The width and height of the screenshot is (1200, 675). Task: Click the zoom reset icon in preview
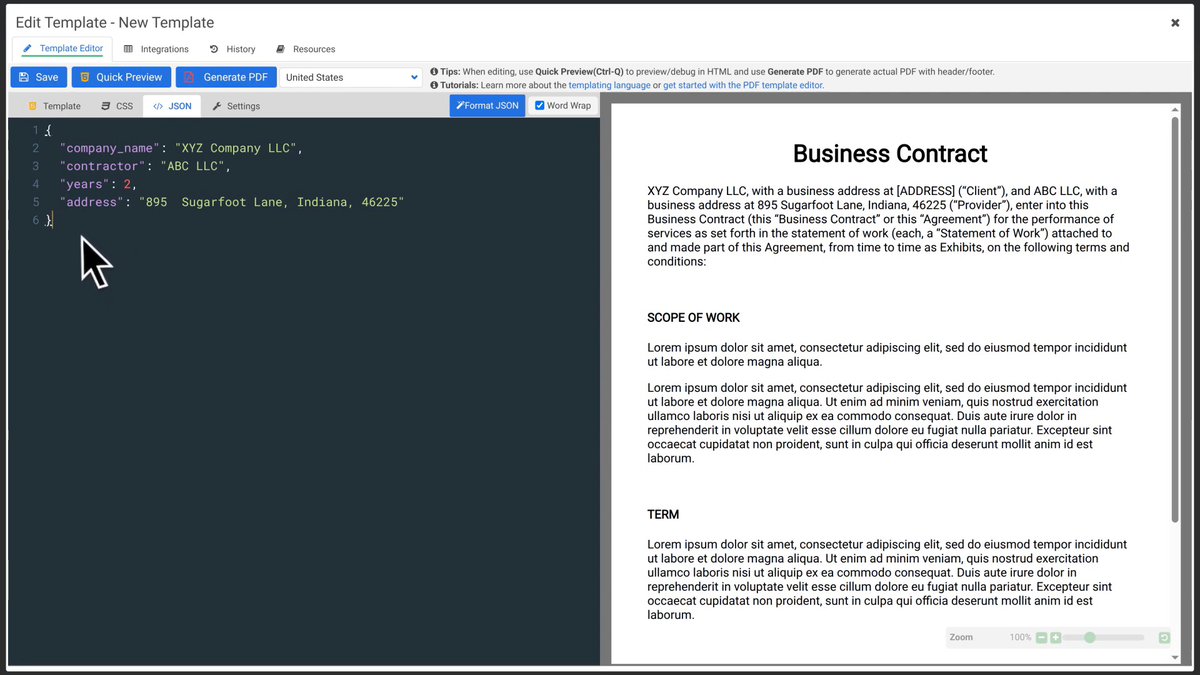point(1163,637)
